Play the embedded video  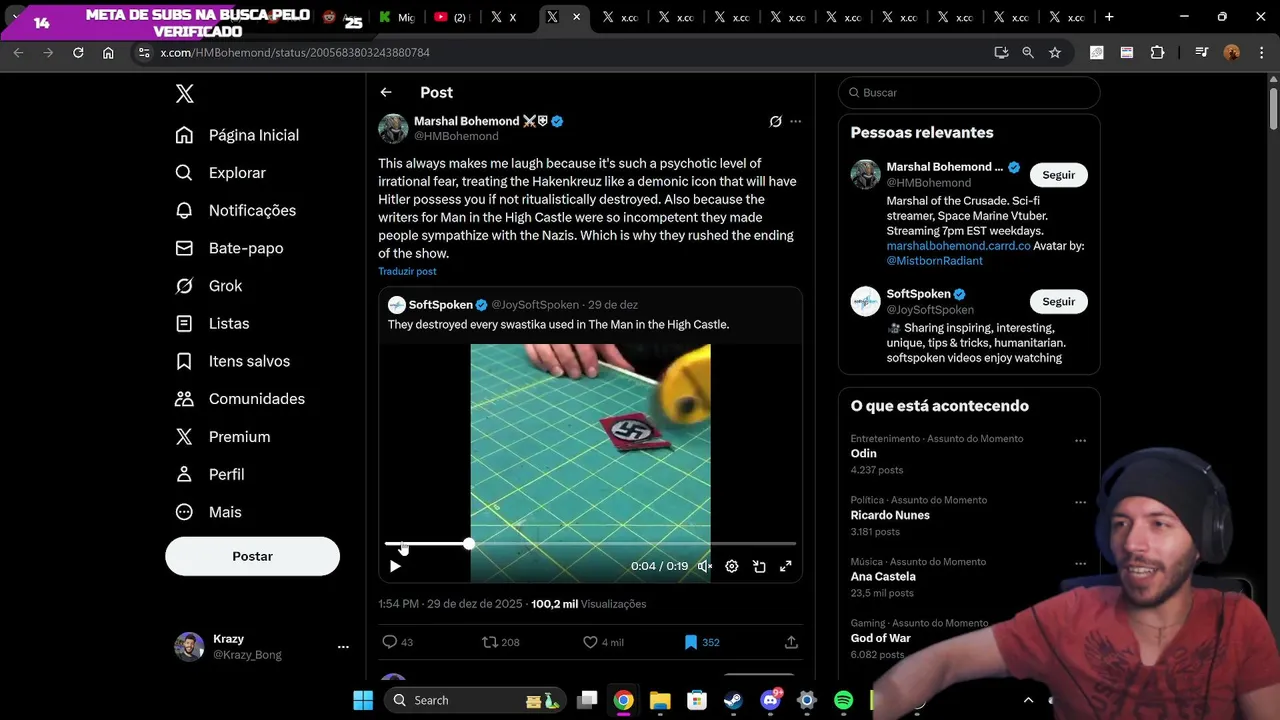(x=395, y=566)
